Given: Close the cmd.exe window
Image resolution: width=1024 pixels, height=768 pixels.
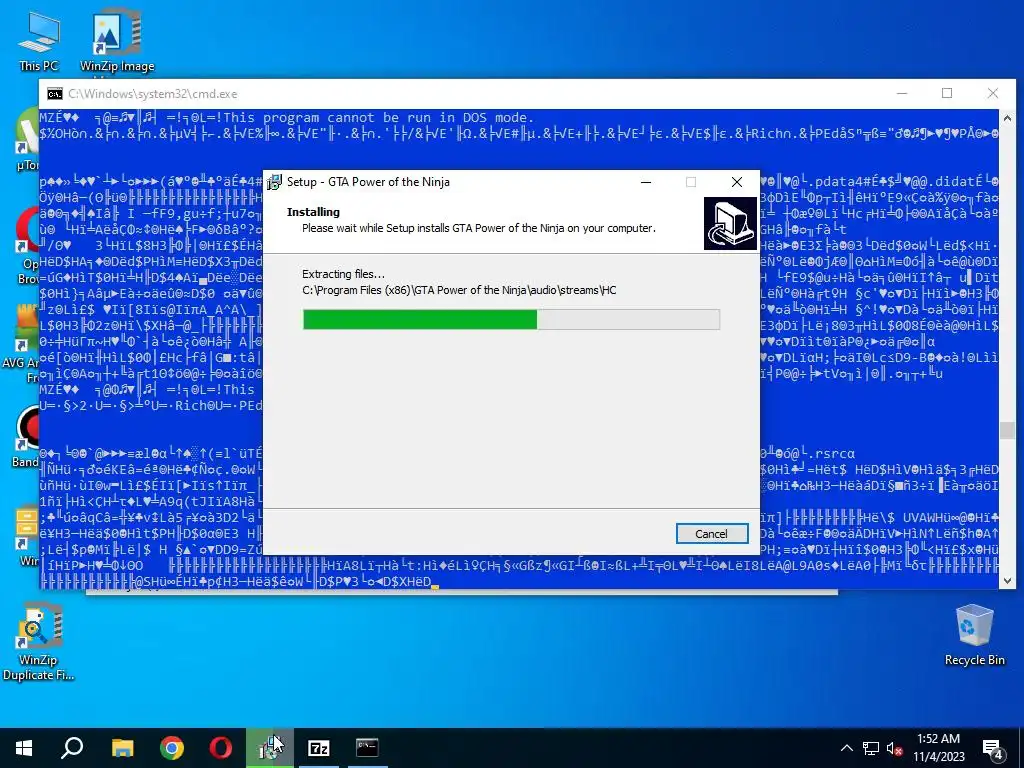Looking at the screenshot, I should tap(993, 93).
